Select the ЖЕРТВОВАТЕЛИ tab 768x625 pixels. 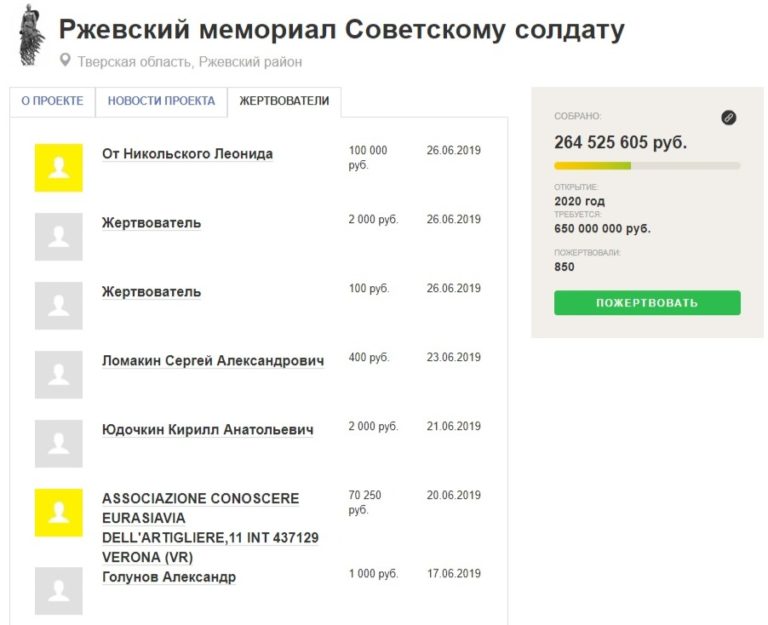pos(284,101)
